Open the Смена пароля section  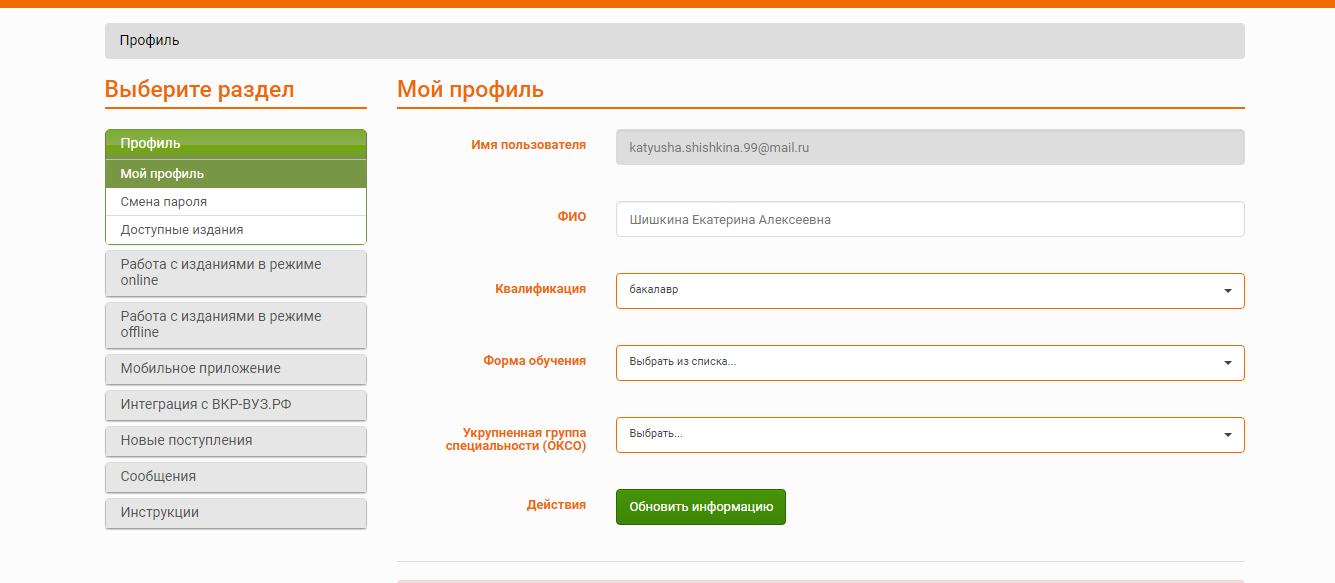(164, 202)
